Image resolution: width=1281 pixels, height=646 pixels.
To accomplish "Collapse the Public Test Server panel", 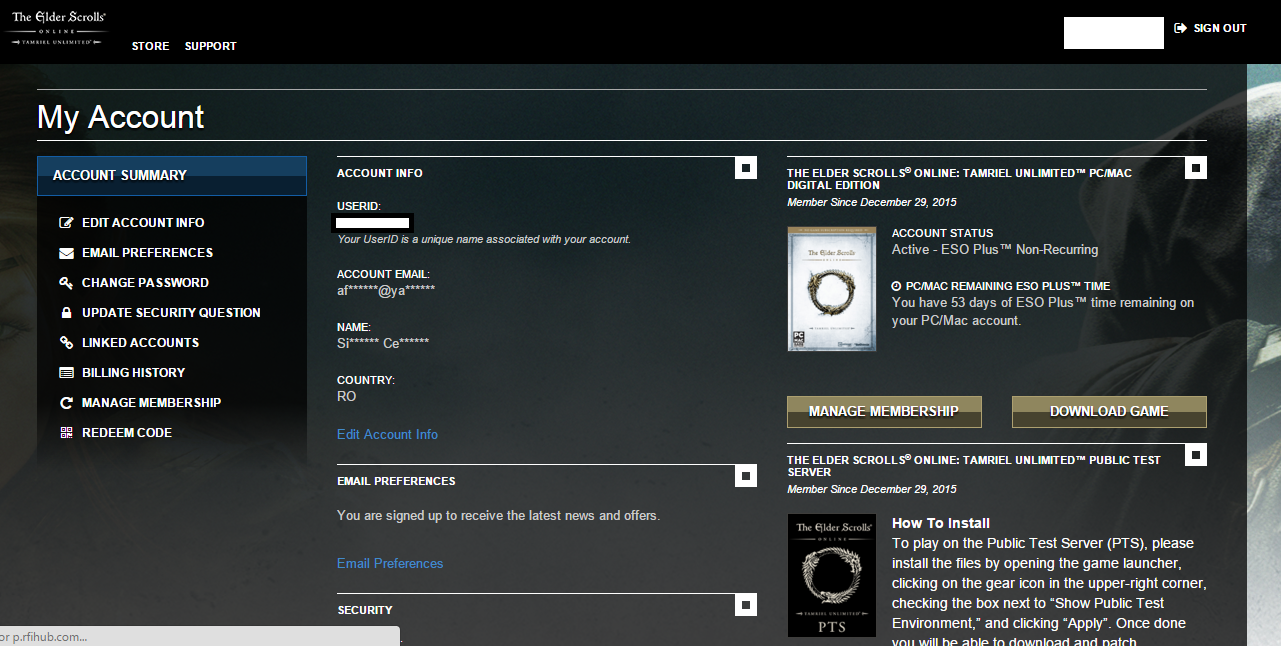I will click(1196, 455).
